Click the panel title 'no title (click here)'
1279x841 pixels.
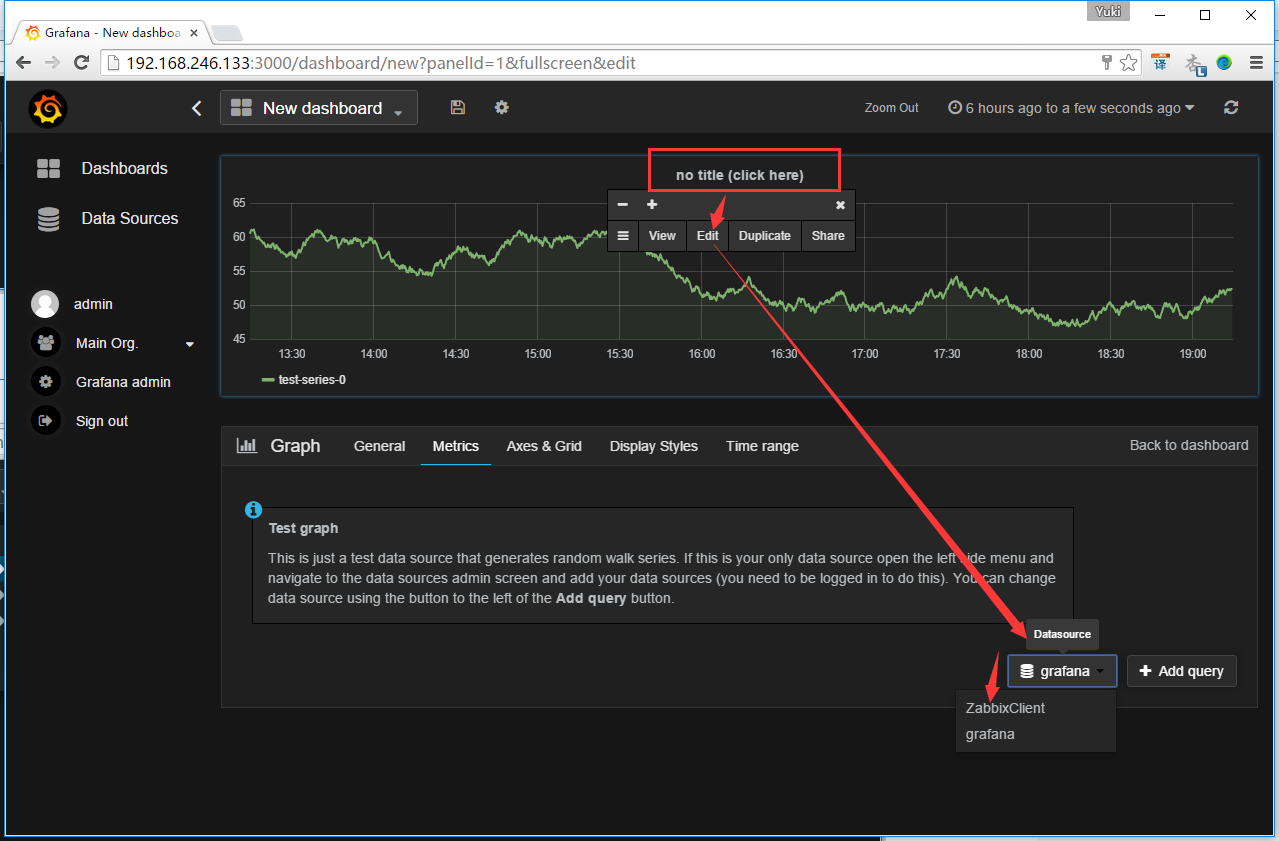[740, 175]
